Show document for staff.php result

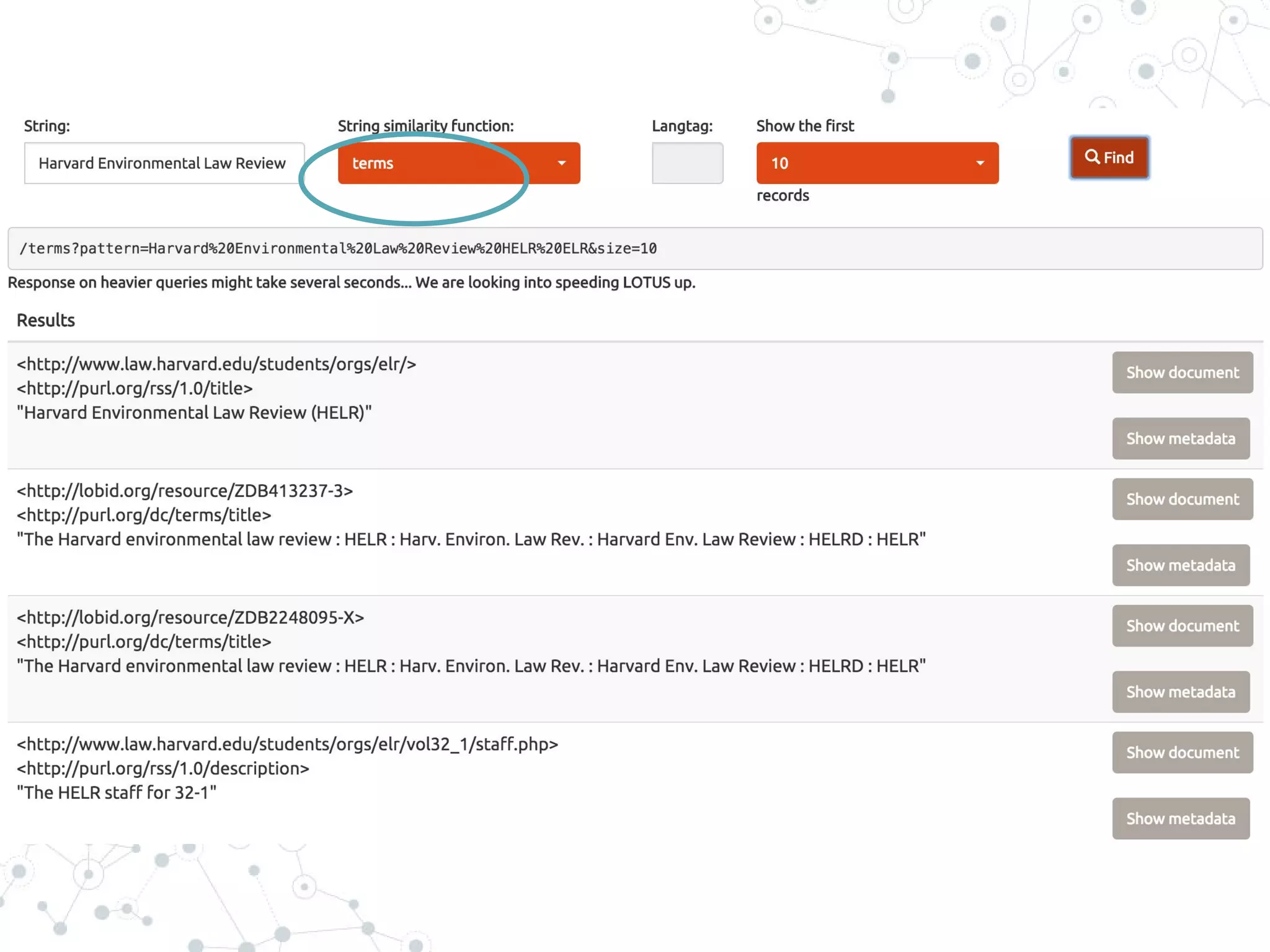click(1182, 752)
